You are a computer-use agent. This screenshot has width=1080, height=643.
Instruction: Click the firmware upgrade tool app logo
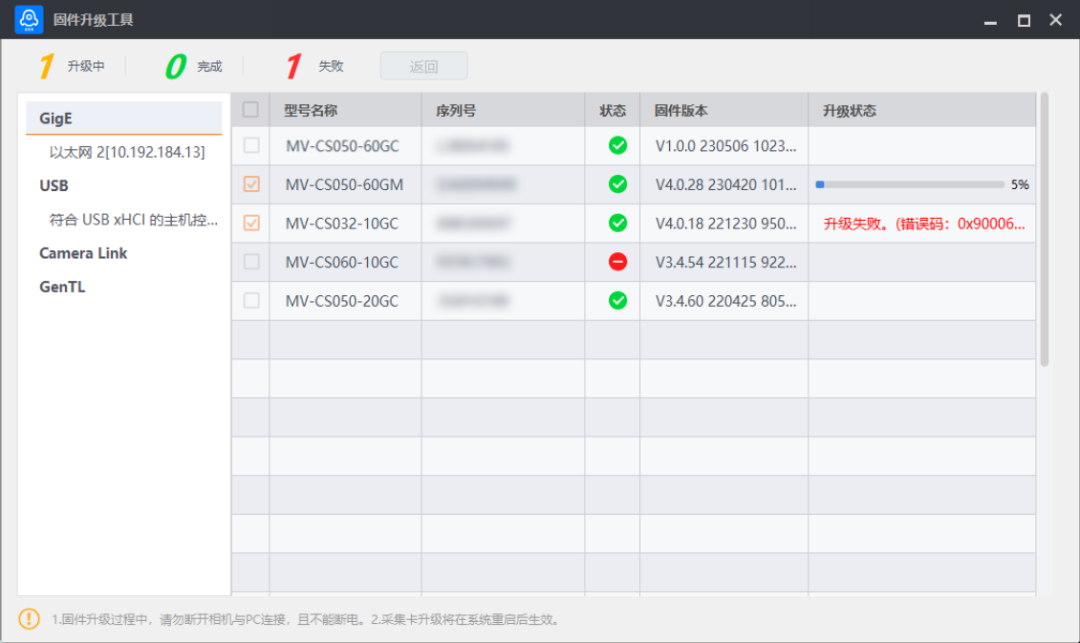click(x=28, y=20)
